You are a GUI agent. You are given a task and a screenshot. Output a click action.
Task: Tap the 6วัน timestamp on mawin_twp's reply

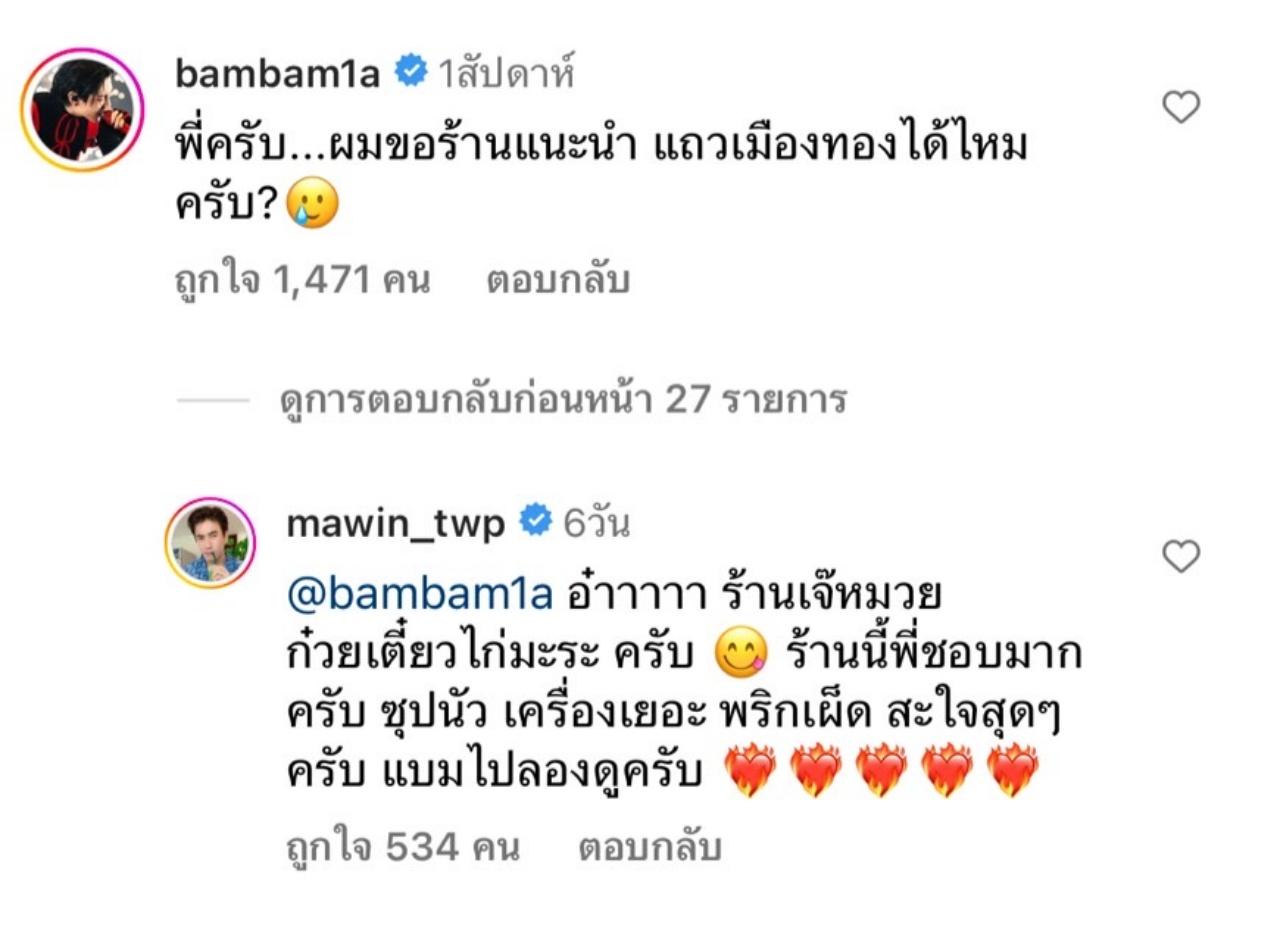click(x=597, y=522)
